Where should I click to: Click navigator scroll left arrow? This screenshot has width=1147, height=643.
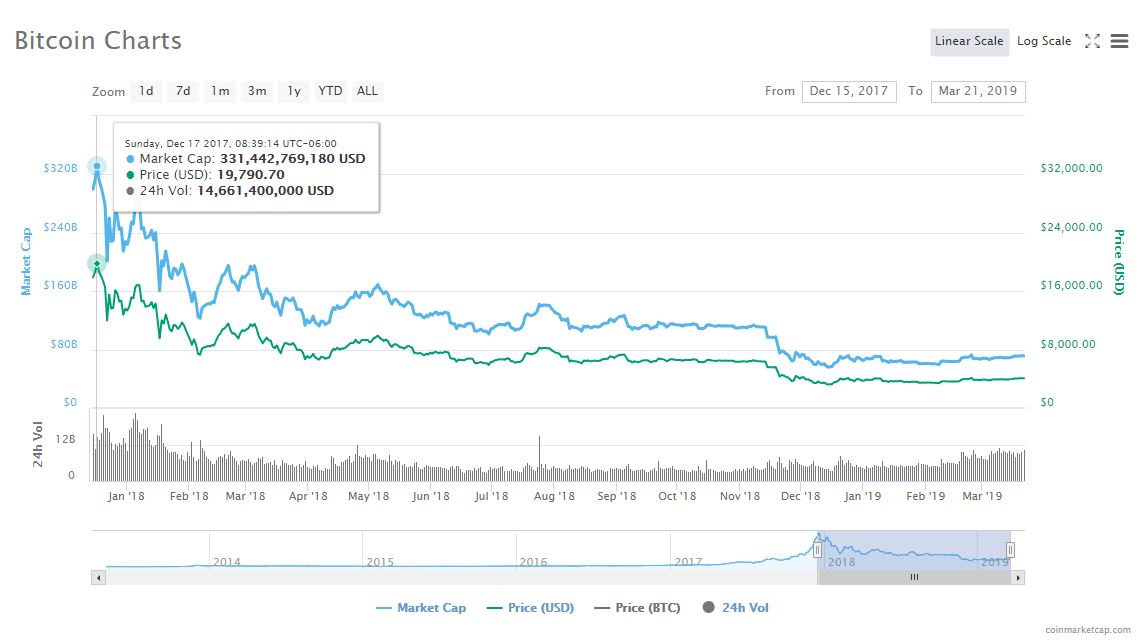(98, 578)
